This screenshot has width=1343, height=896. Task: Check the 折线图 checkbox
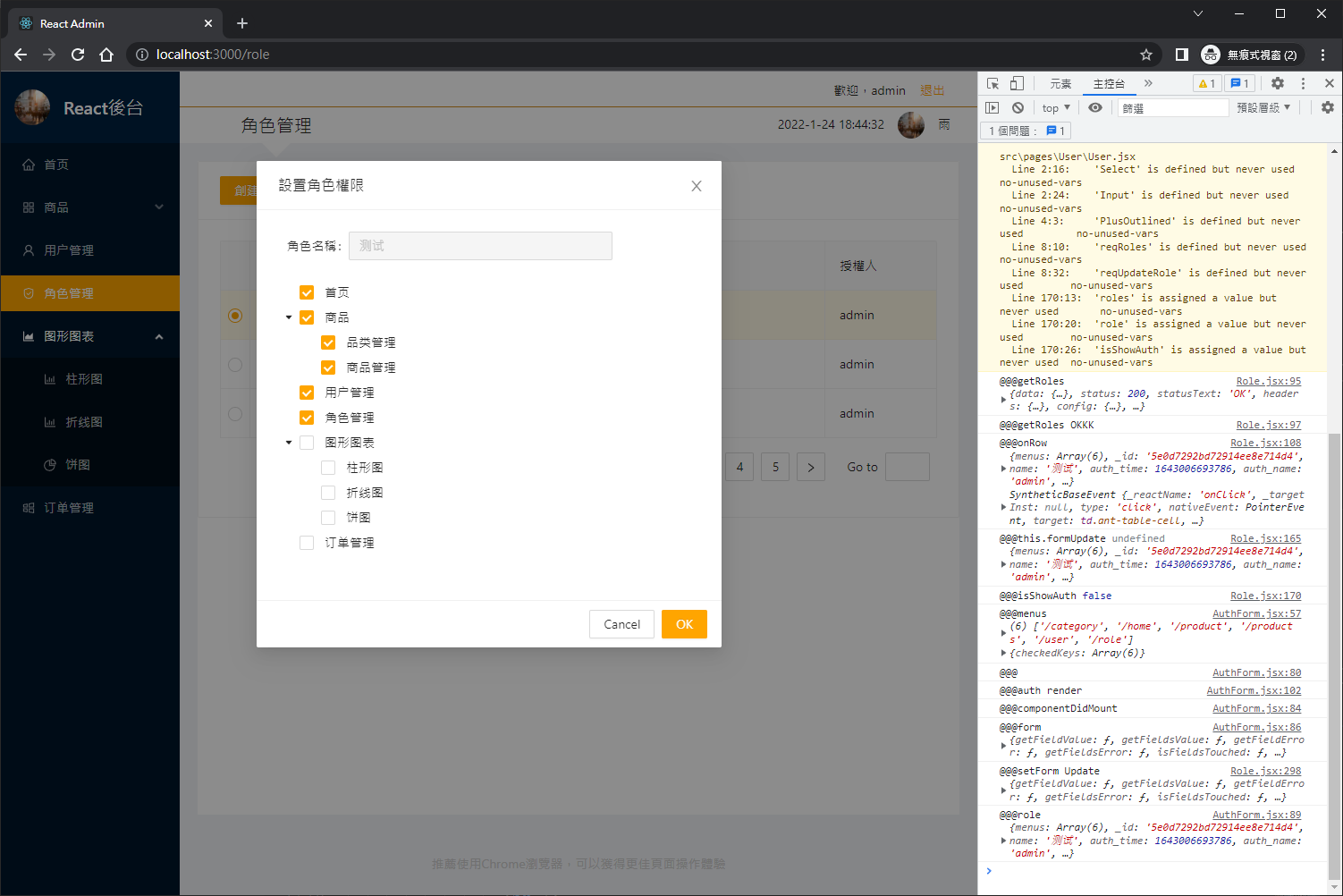pyautogui.click(x=328, y=493)
